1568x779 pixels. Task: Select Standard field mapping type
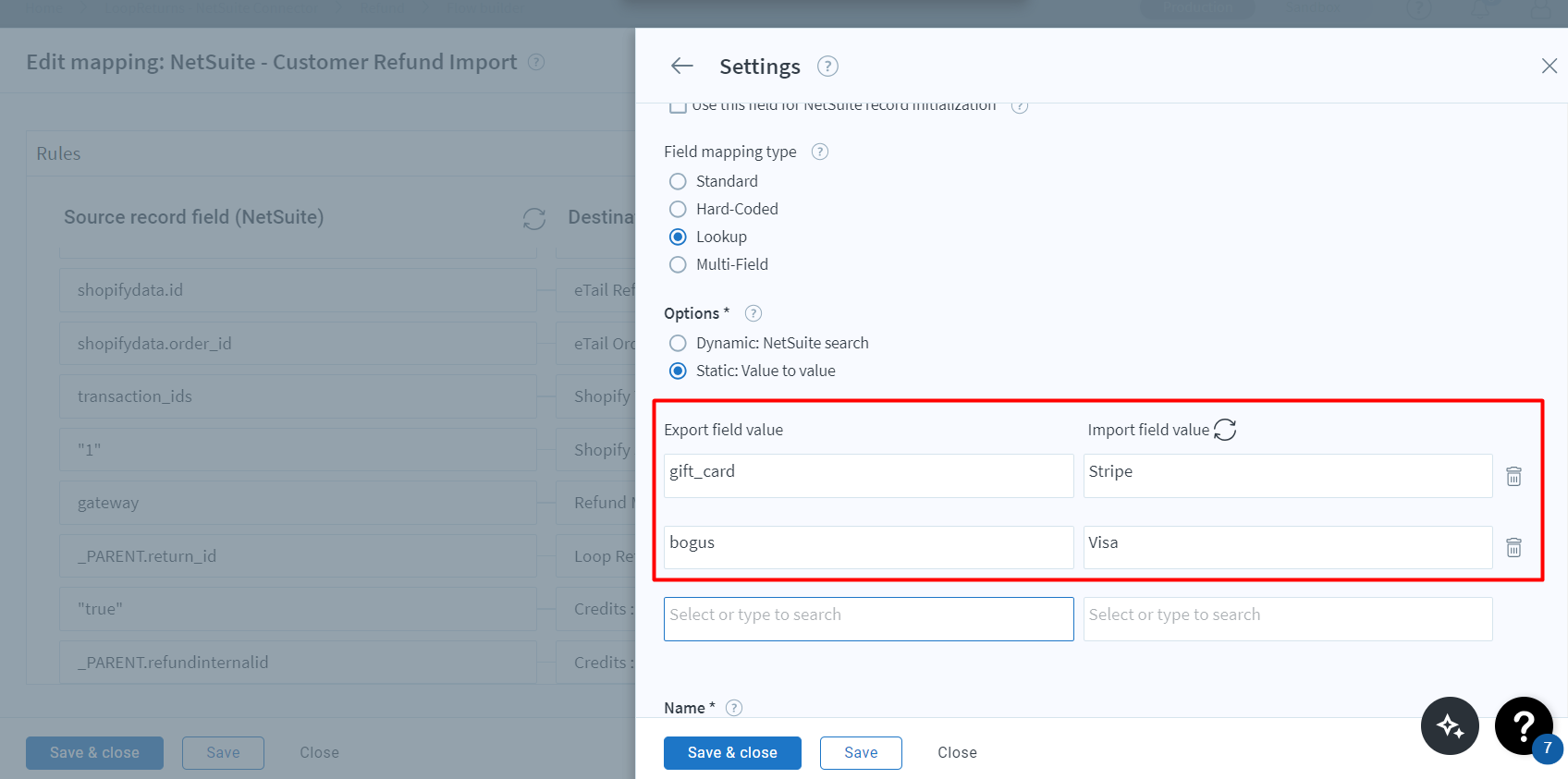678,181
